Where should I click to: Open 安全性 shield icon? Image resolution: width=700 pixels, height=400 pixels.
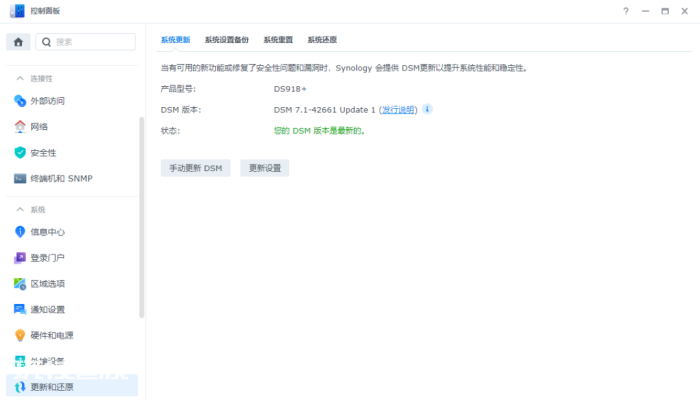click(20, 153)
